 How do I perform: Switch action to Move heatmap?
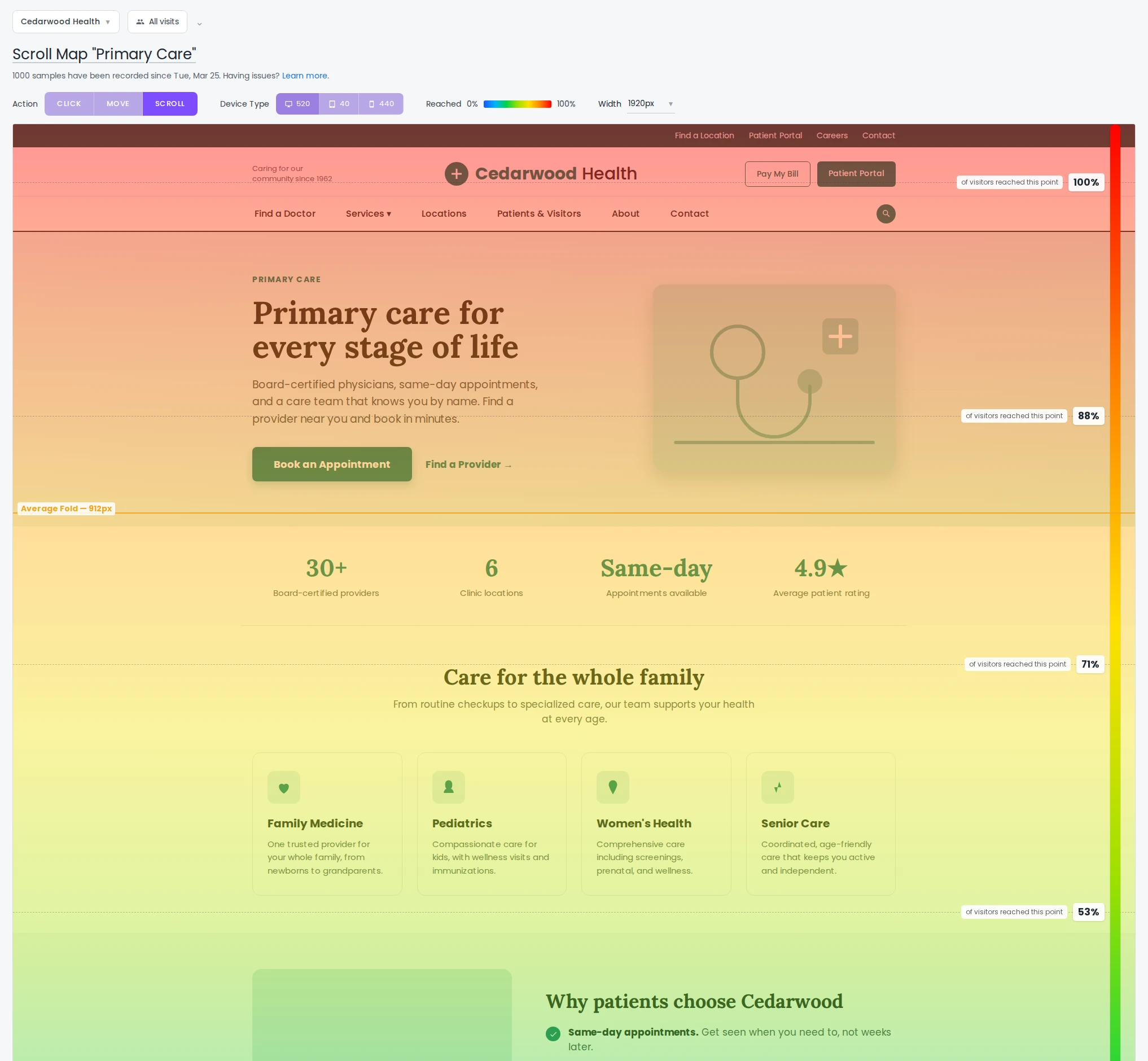pyautogui.click(x=118, y=104)
